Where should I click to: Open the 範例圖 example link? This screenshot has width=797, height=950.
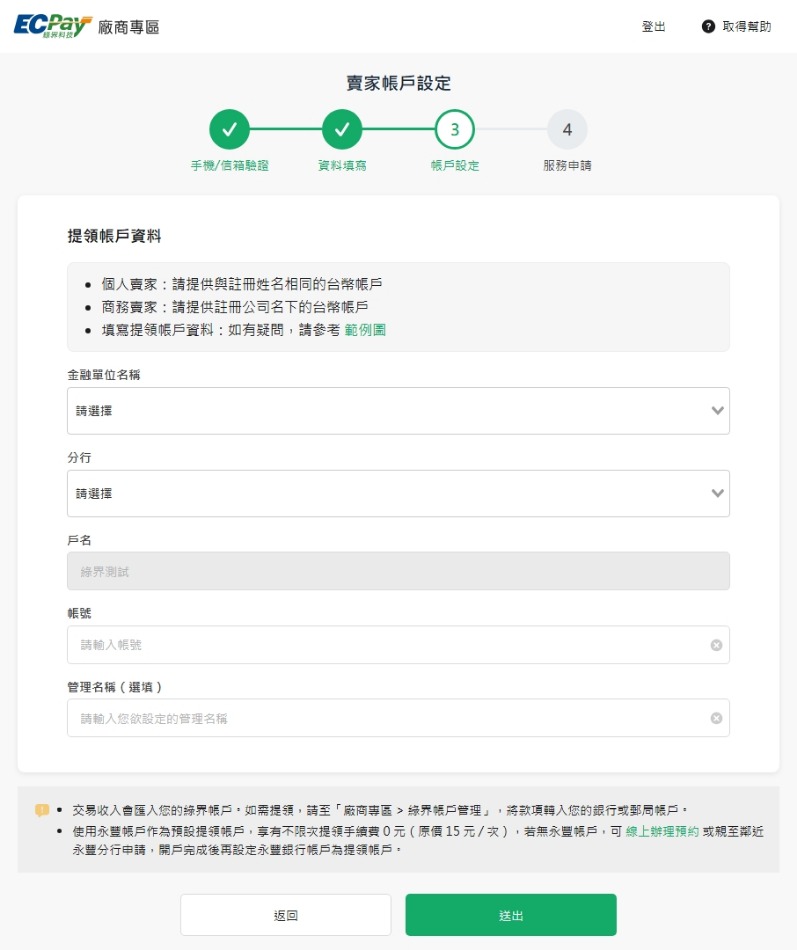pyautogui.click(x=365, y=329)
